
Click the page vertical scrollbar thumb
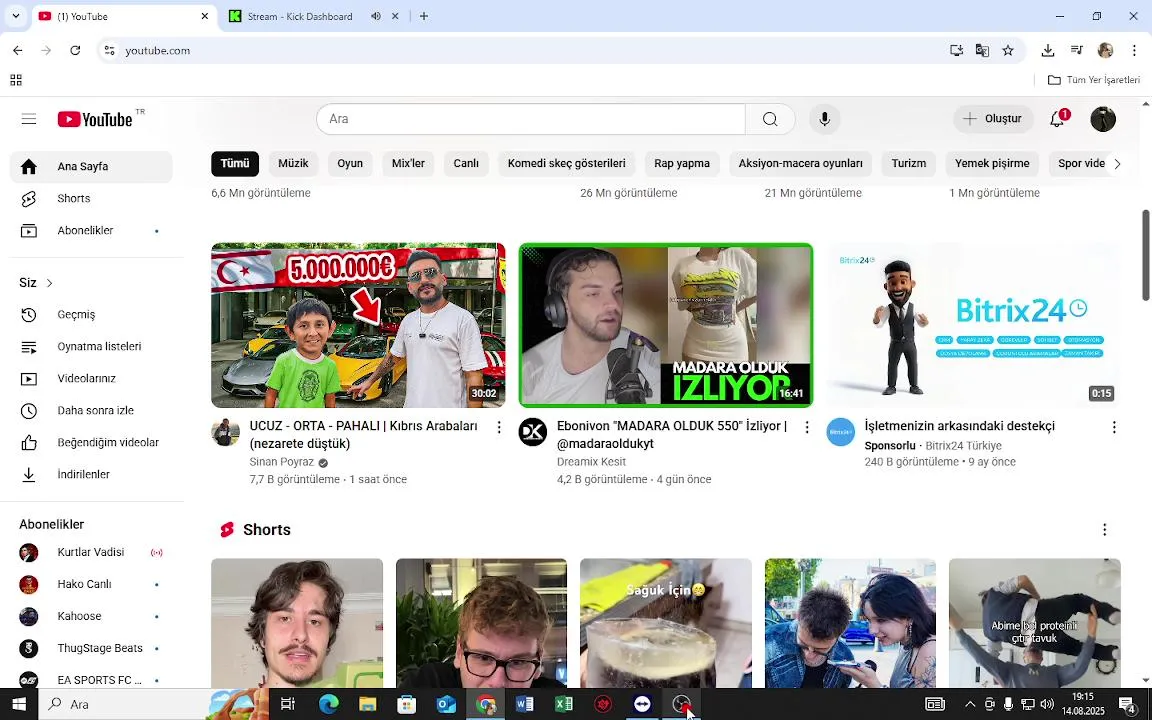coord(1145,255)
